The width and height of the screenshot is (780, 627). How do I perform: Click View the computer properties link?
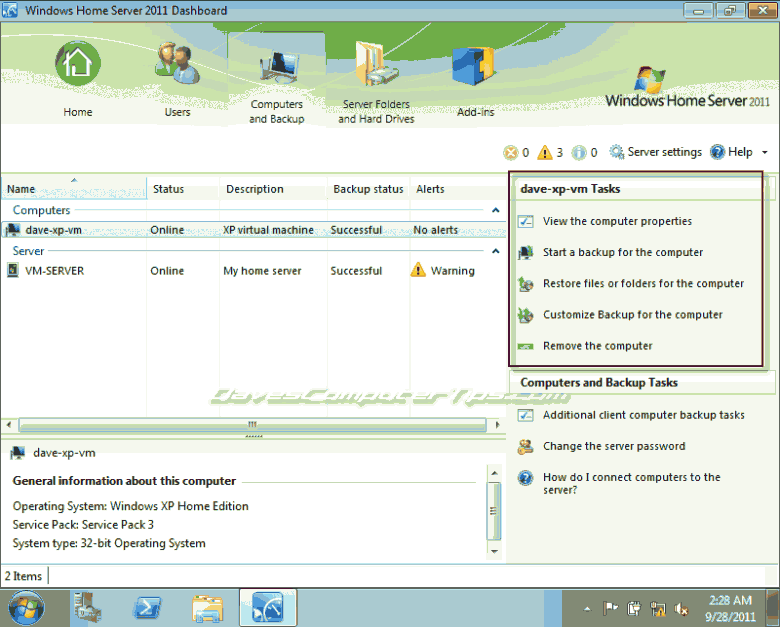pos(617,221)
